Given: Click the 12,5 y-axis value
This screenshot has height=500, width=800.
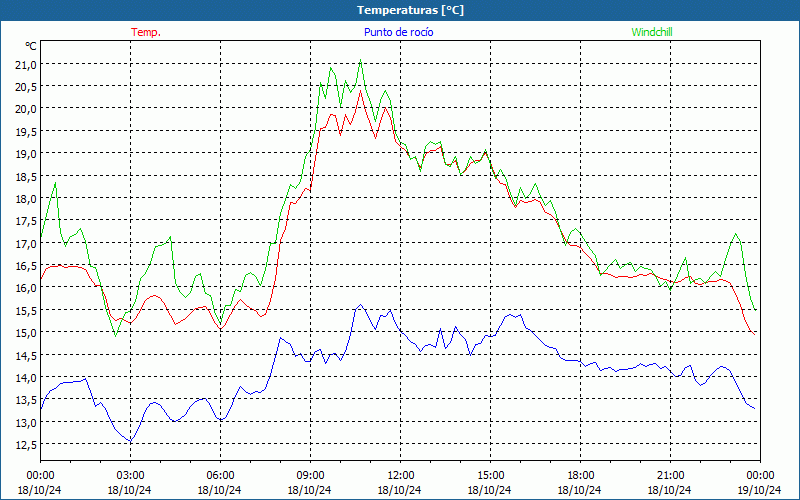Looking at the screenshot, I should [x=27, y=444].
